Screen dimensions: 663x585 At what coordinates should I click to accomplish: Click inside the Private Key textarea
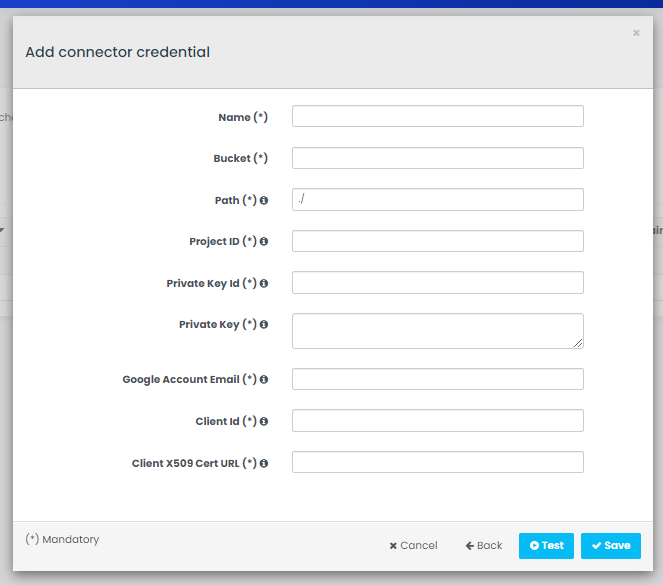point(437,331)
